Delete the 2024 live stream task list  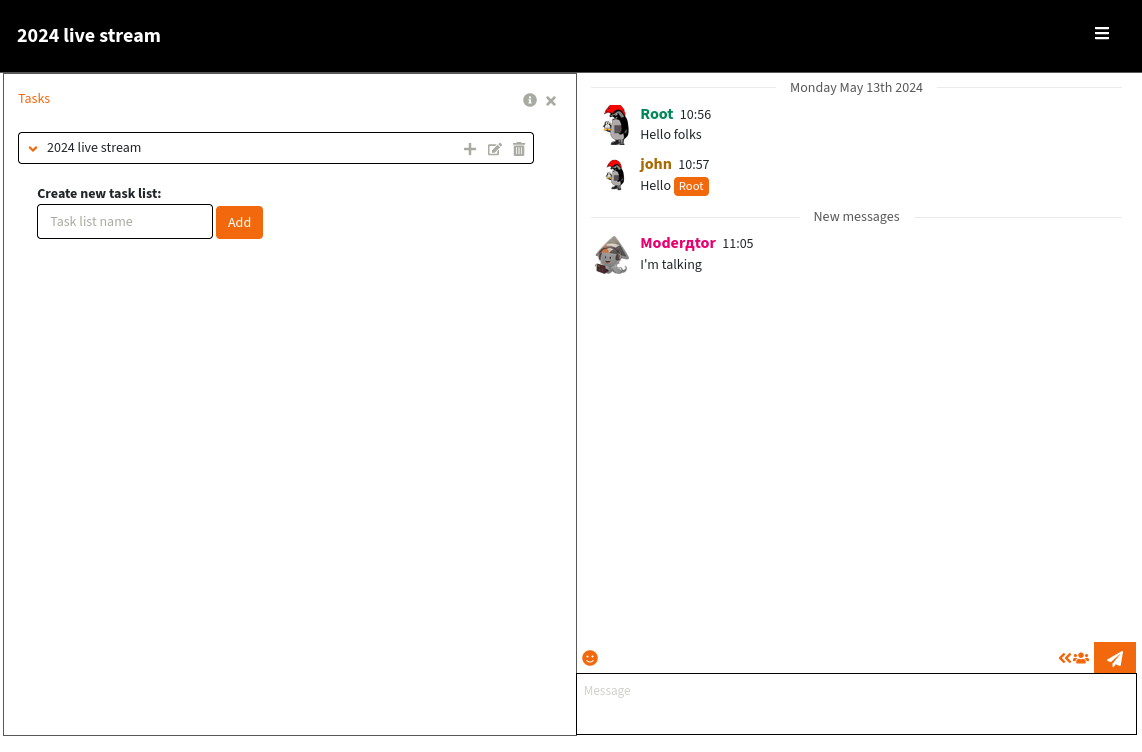point(519,149)
